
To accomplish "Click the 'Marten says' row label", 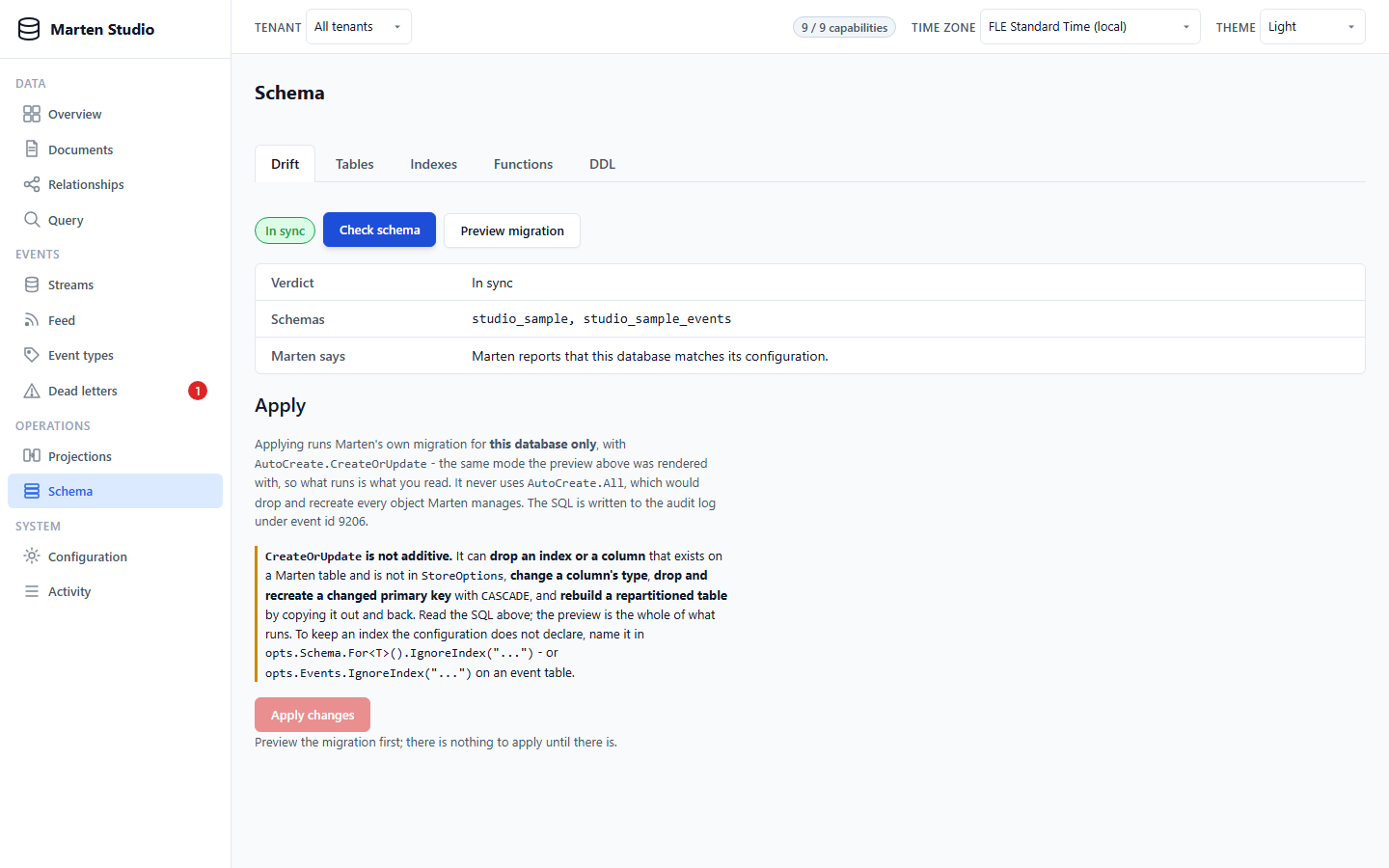I will pyautogui.click(x=308, y=356).
